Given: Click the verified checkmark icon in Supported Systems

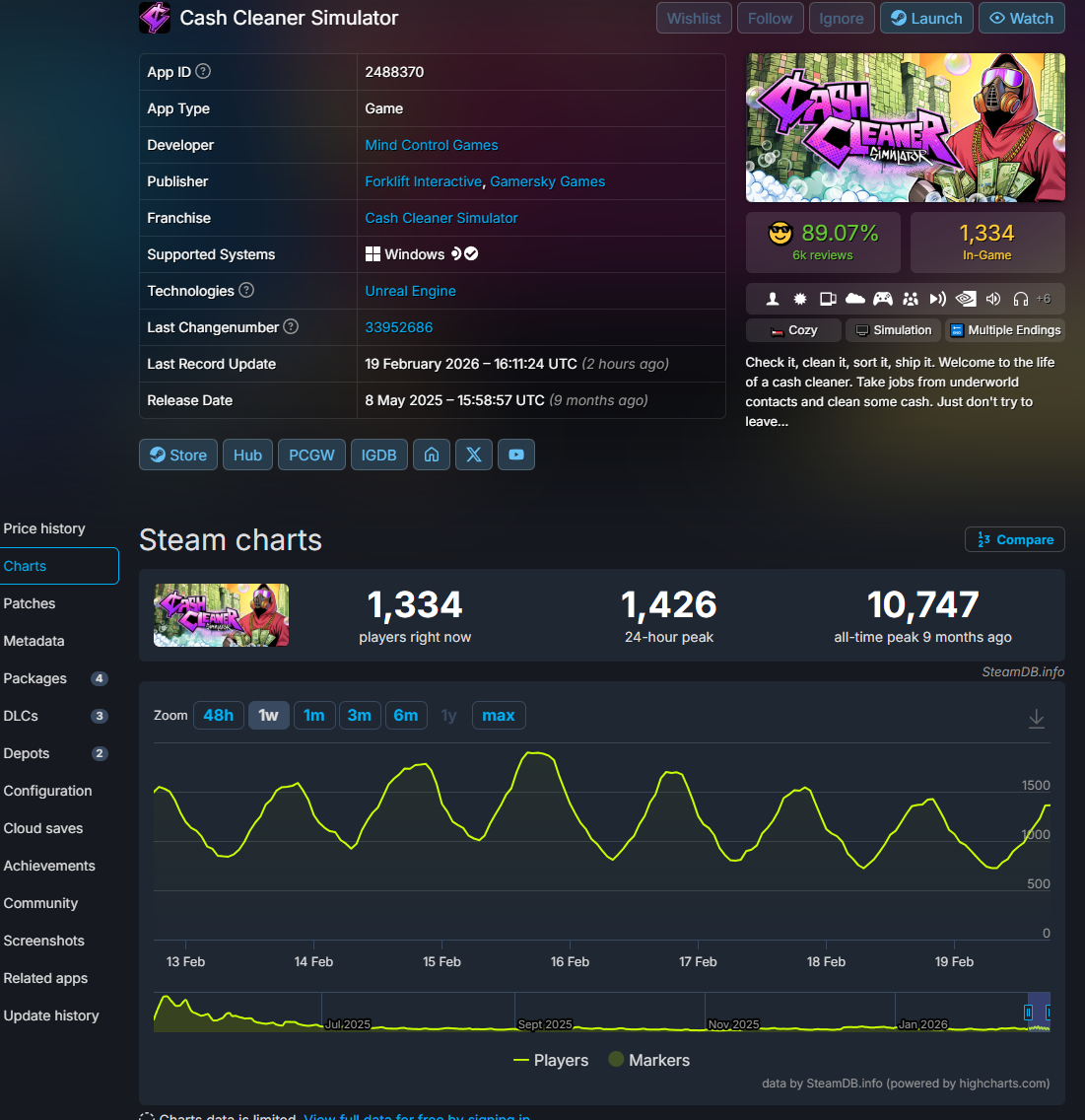Looking at the screenshot, I should [471, 253].
